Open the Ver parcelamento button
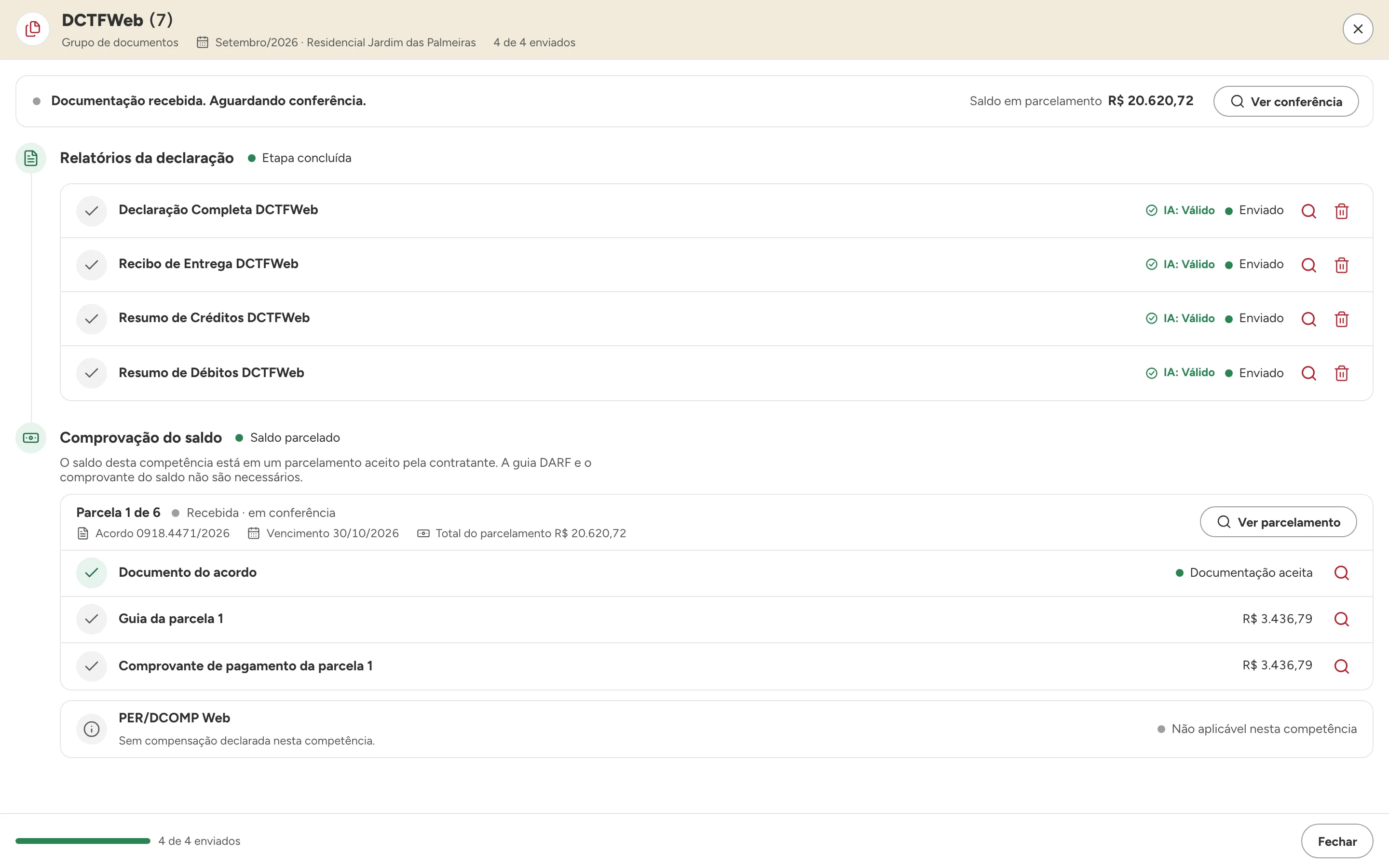Viewport: 1389px width, 868px height. point(1278,522)
